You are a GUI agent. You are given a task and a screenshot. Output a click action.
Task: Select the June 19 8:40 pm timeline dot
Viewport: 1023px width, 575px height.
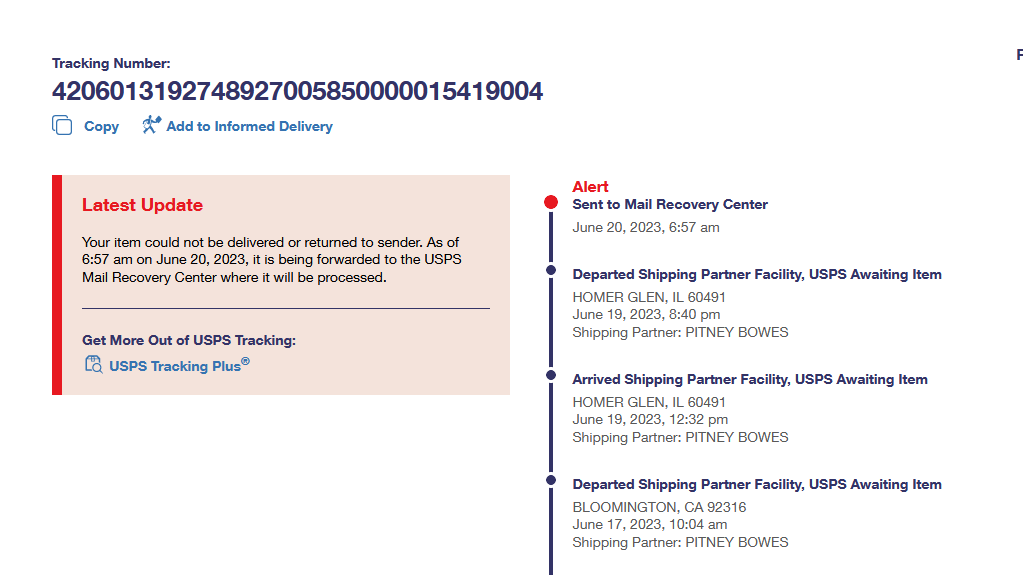coord(551,270)
